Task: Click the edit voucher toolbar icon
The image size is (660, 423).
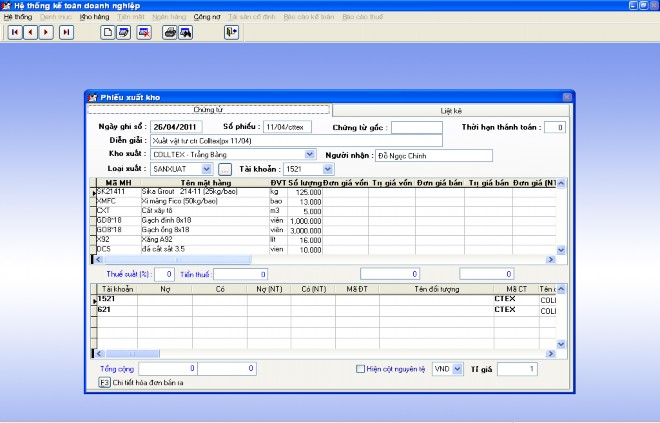Action: pyautogui.click(x=124, y=32)
